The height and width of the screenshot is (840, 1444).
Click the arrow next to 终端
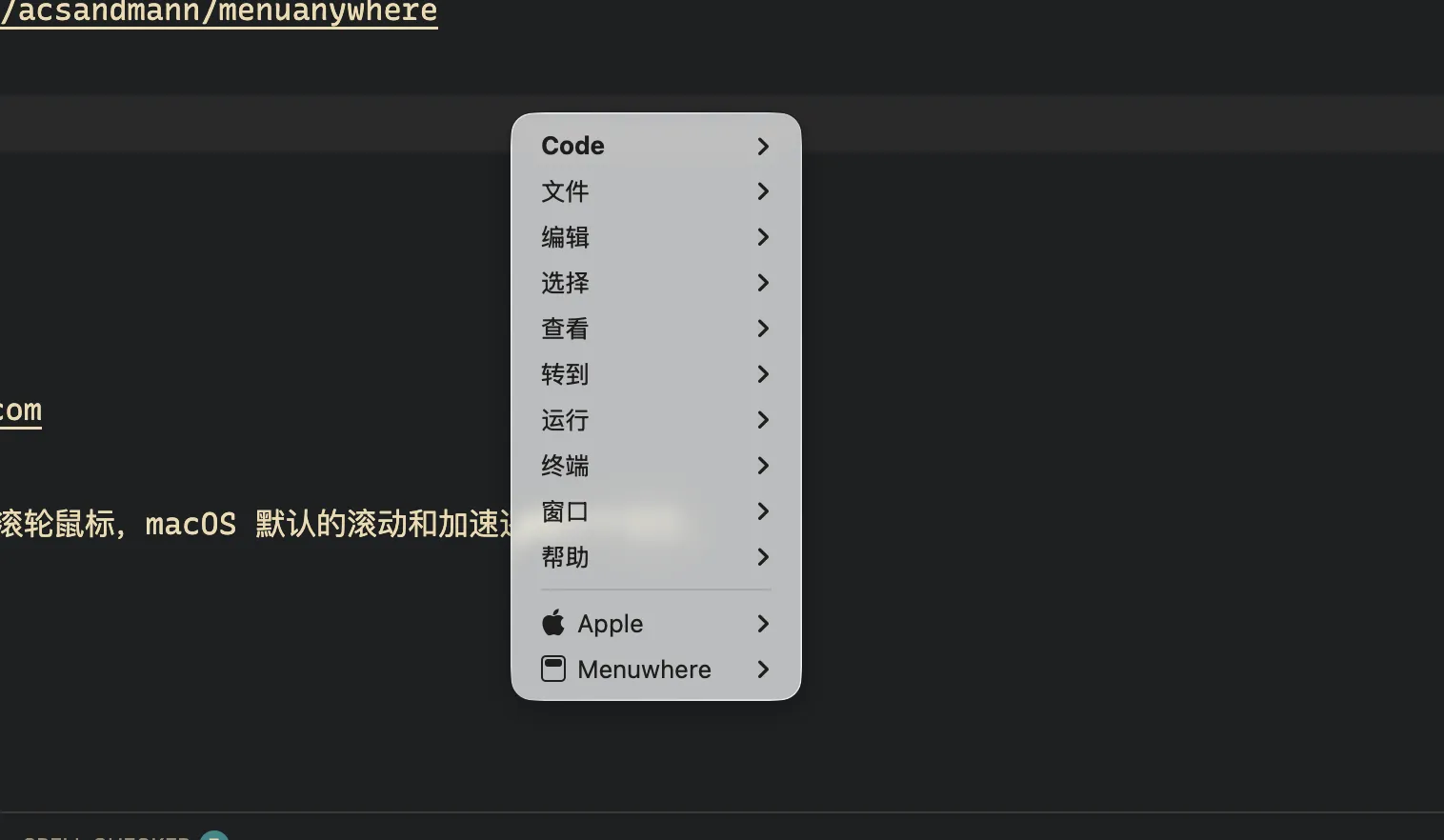tap(763, 466)
